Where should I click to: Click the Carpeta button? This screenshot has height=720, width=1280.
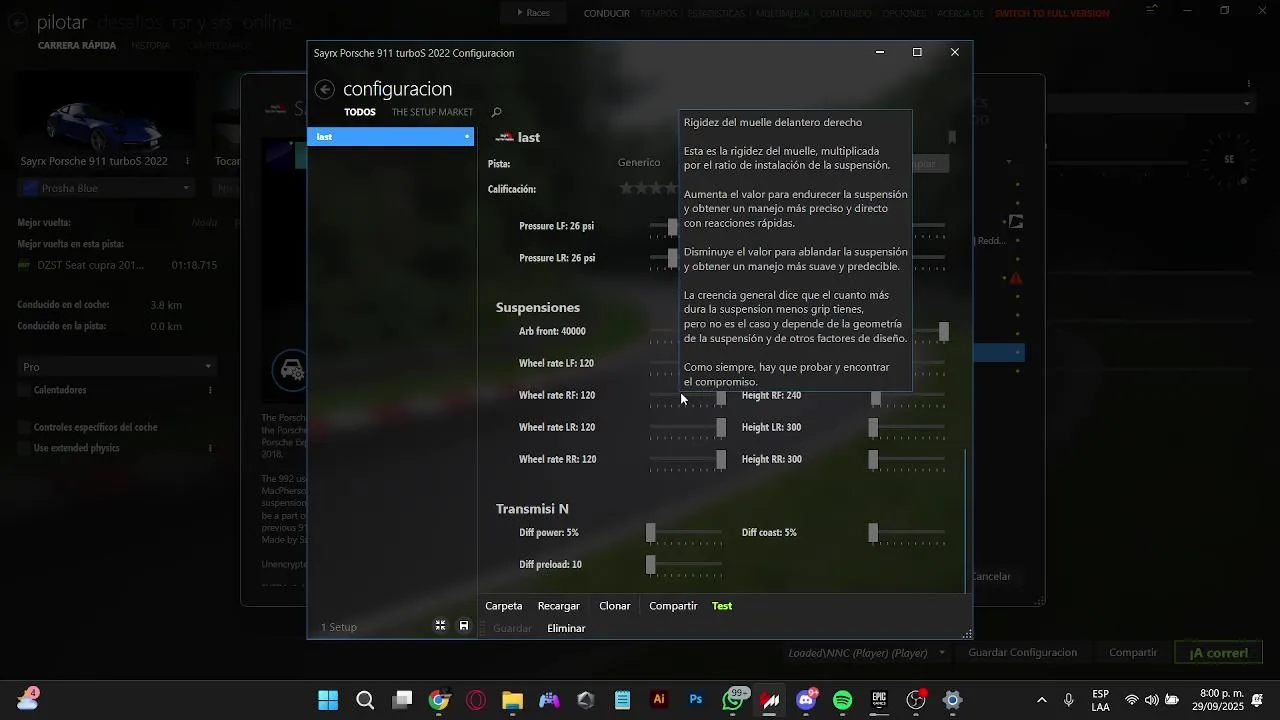pos(504,606)
